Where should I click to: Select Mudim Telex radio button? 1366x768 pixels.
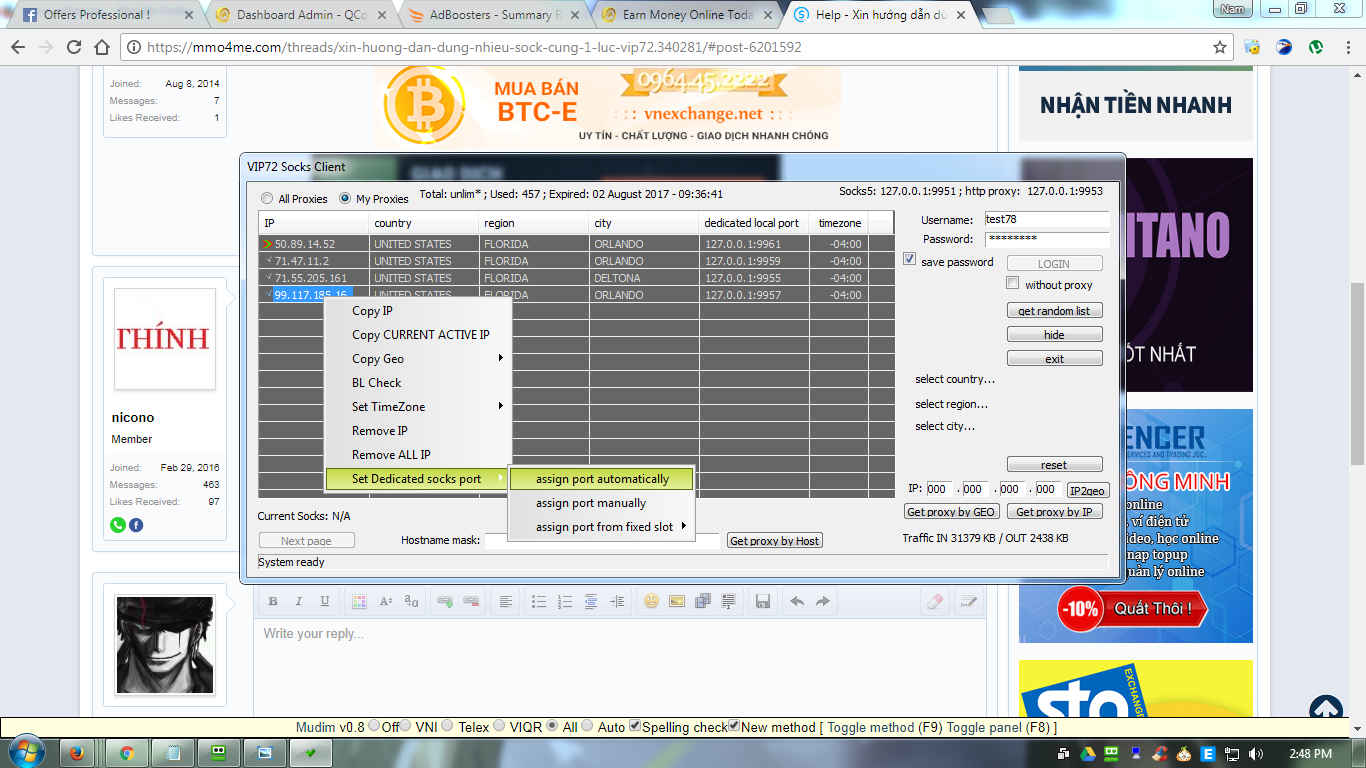[x=447, y=727]
